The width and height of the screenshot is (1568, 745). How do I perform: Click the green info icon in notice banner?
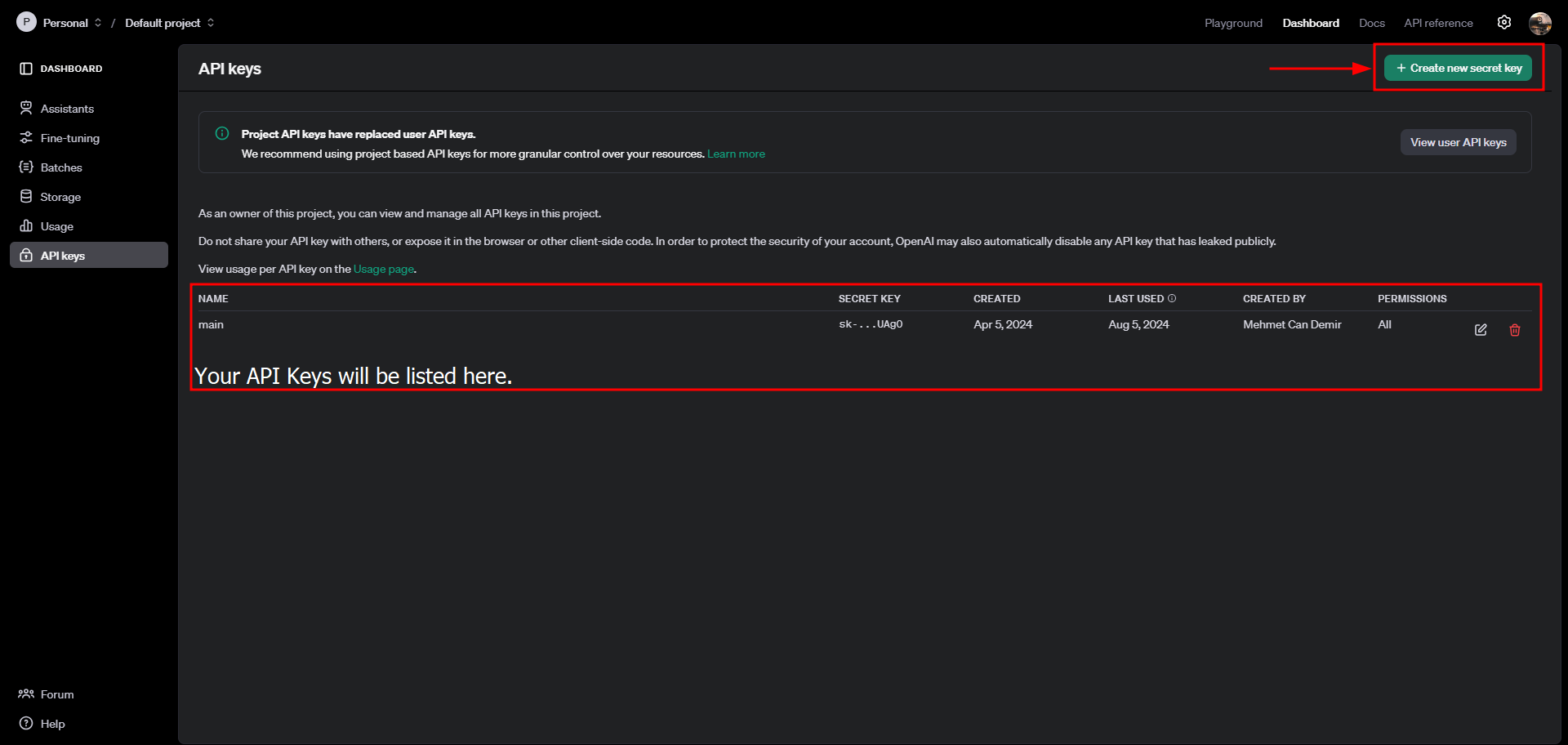(x=222, y=133)
